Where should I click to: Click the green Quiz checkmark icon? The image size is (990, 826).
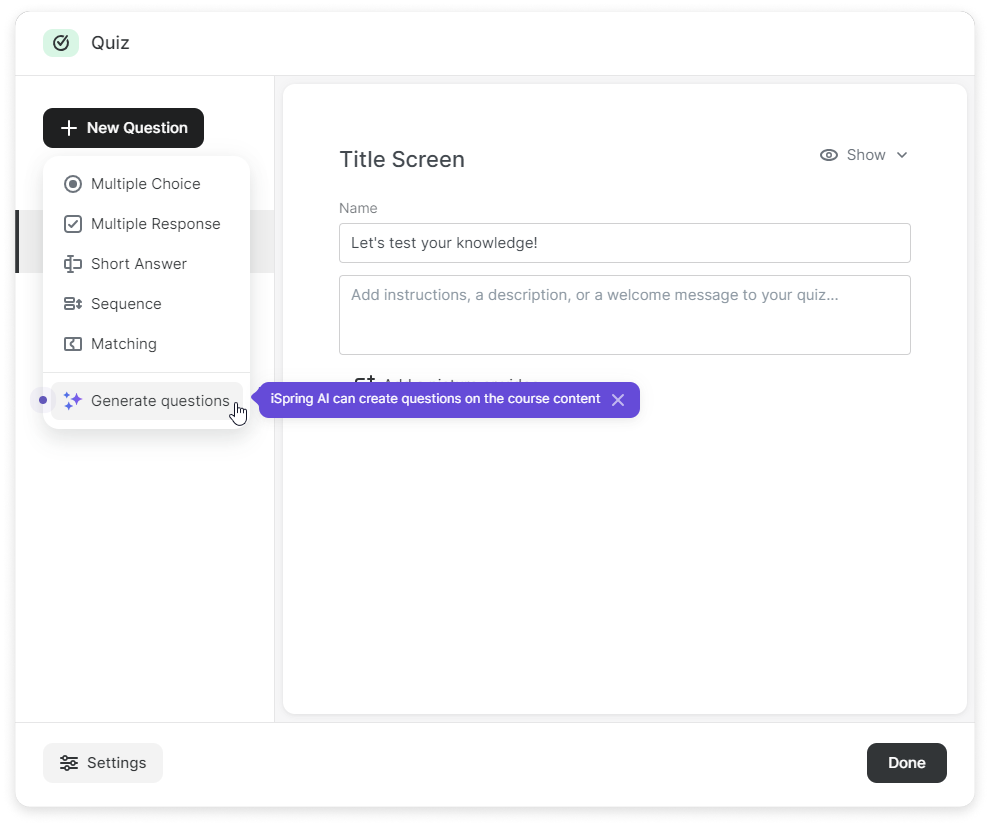(x=61, y=43)
